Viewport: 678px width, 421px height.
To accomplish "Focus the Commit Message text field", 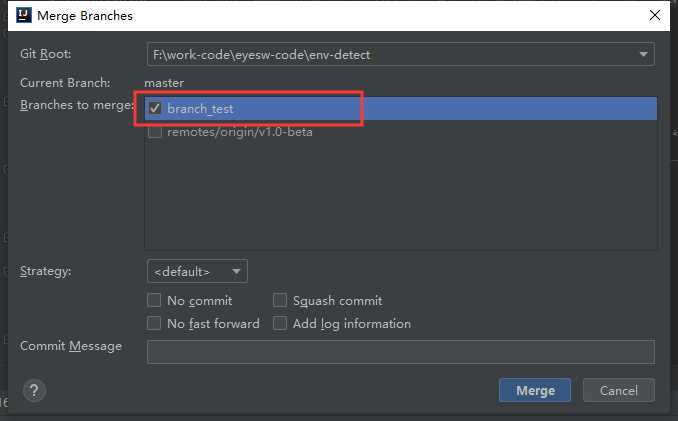I will tap(400, 352).
